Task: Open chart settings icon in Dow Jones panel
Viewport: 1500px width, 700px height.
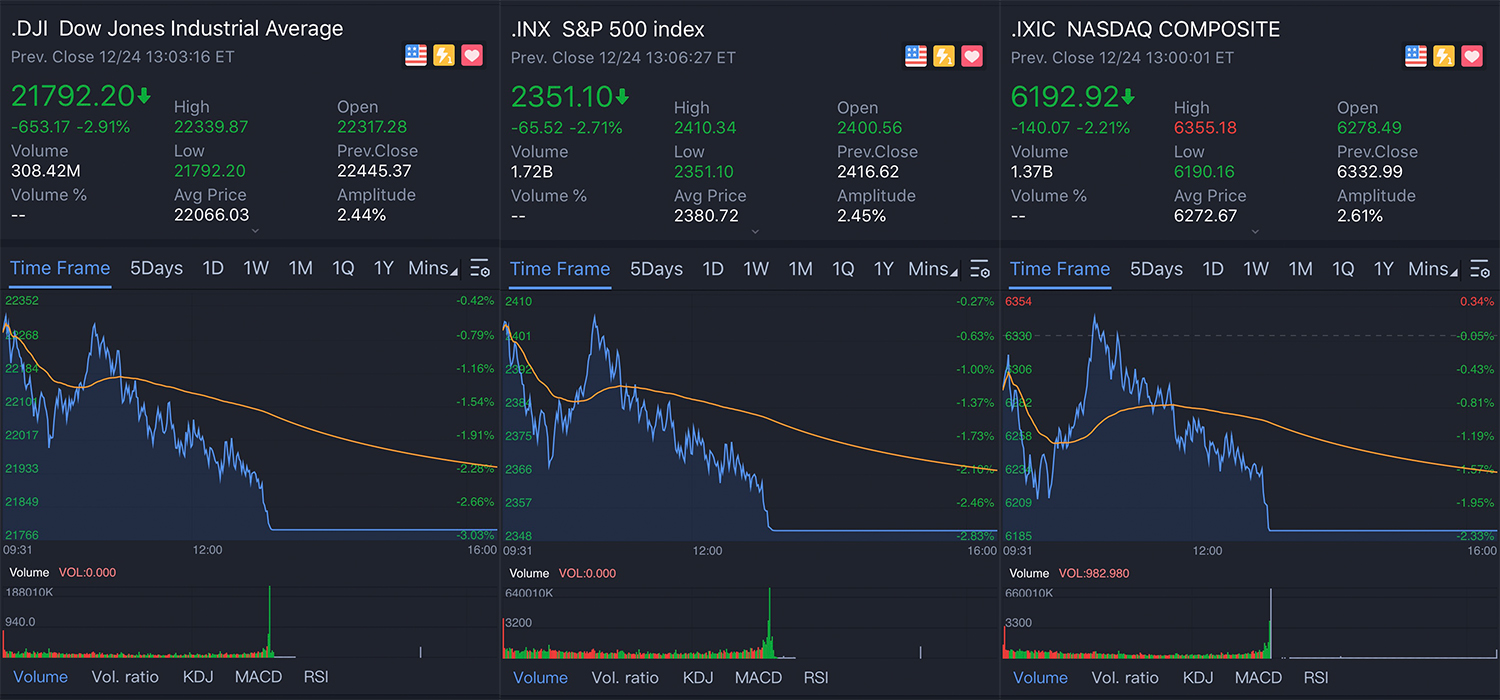Action: click(480, 268)
